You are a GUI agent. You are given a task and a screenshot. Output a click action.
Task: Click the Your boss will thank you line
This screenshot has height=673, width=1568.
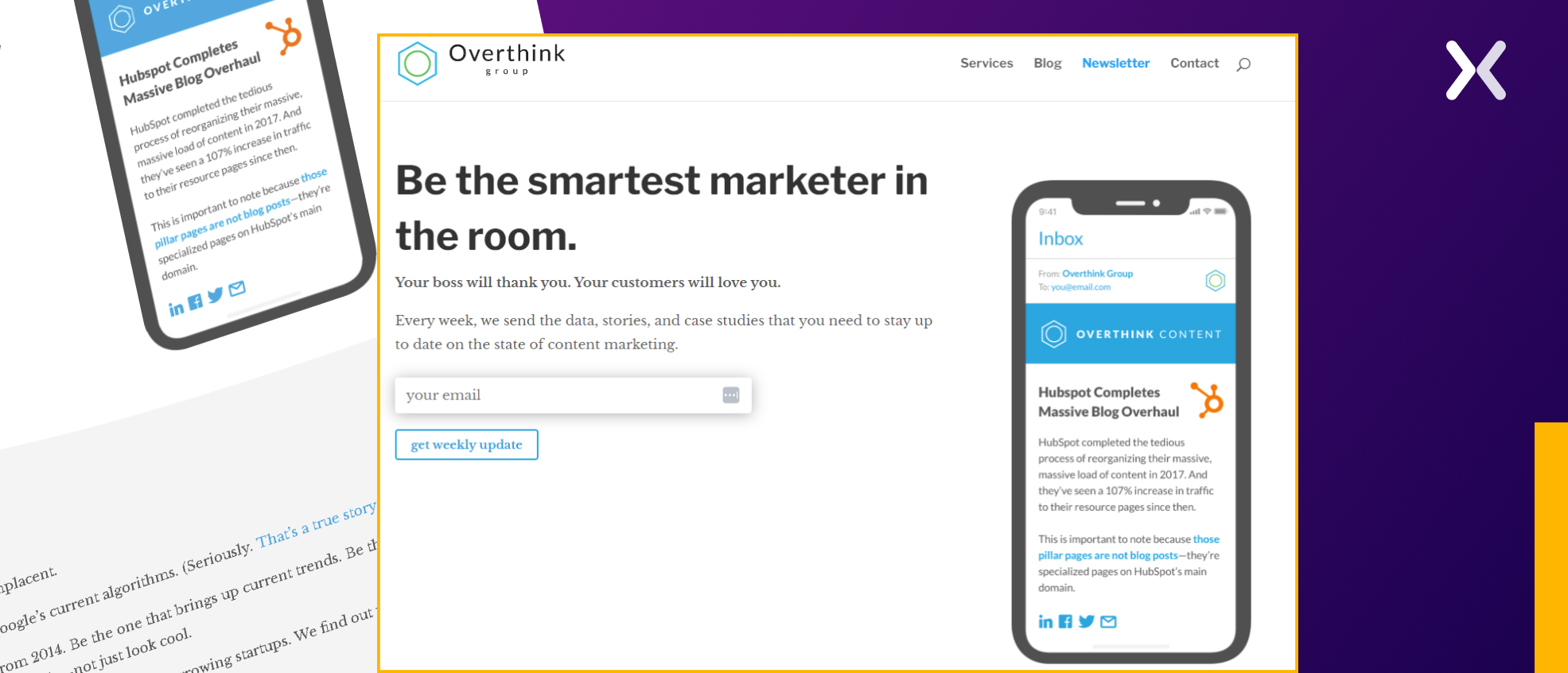pos(588,282)
